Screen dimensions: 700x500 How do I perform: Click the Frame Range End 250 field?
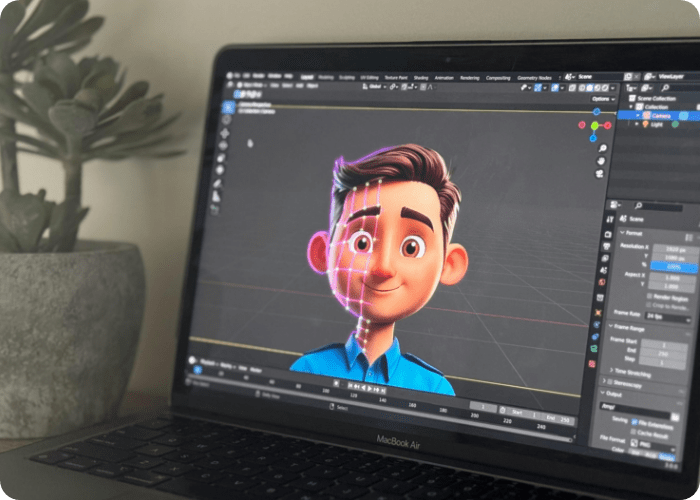664,354
